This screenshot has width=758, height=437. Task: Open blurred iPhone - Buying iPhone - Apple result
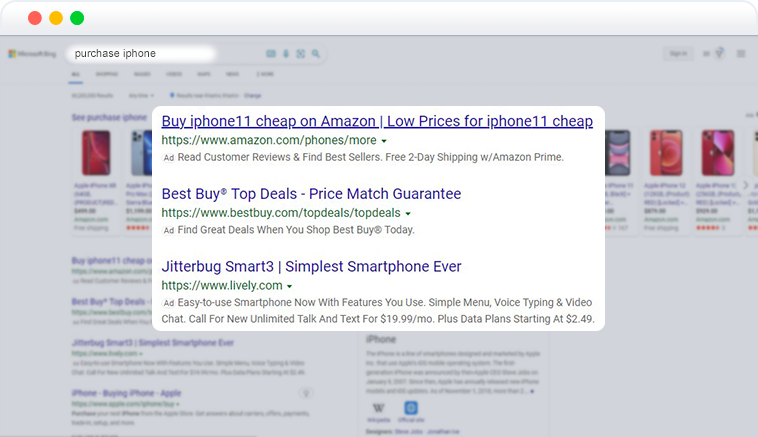pyautogui.click(x=127, y=393)
